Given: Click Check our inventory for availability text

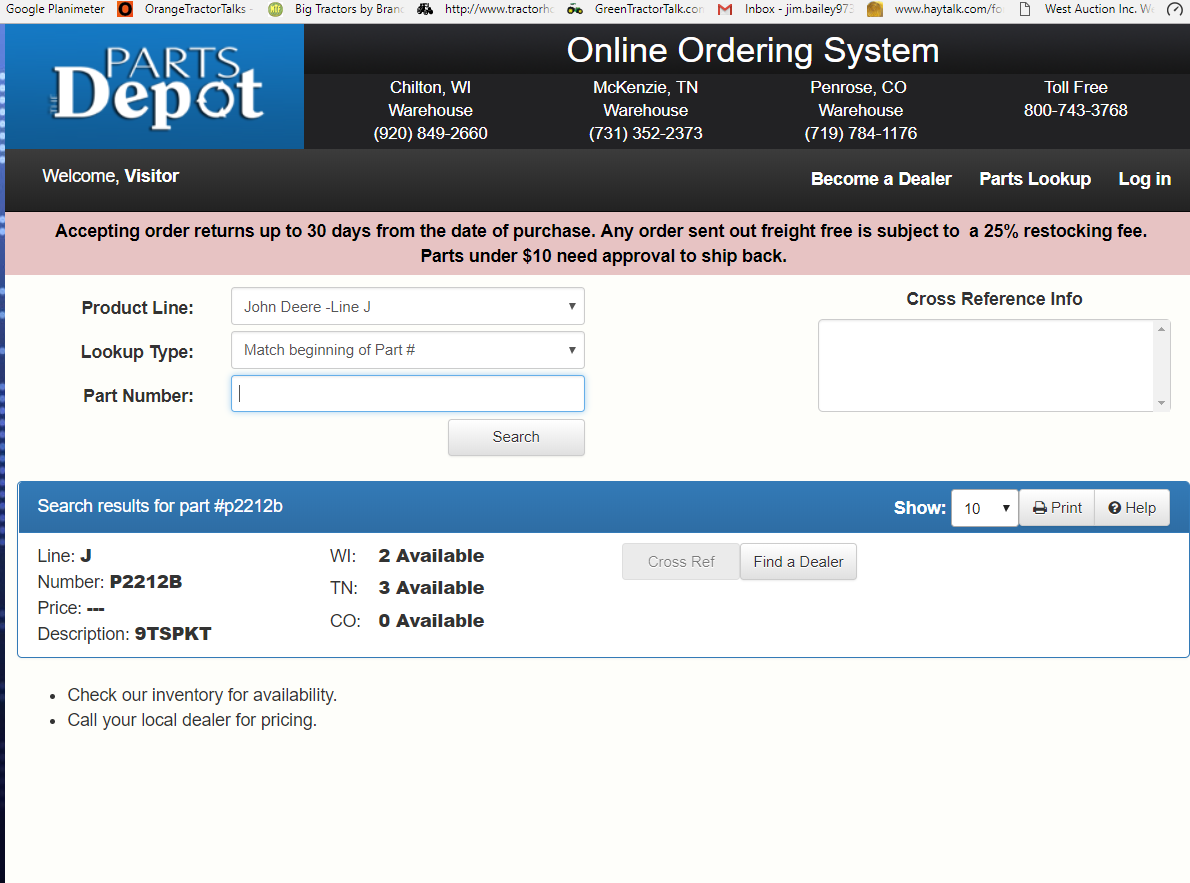Looking at the screenshot, I should [202, 695].
